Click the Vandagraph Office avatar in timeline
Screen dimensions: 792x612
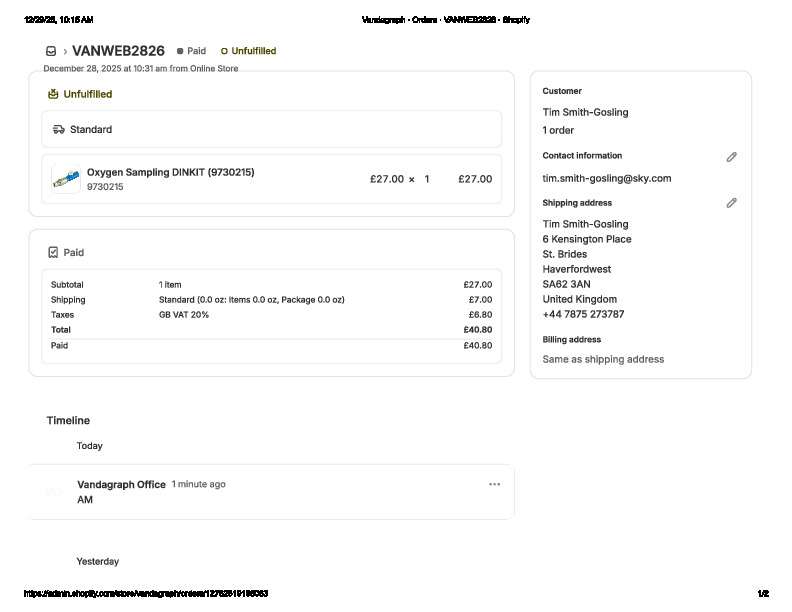(54, 491)
